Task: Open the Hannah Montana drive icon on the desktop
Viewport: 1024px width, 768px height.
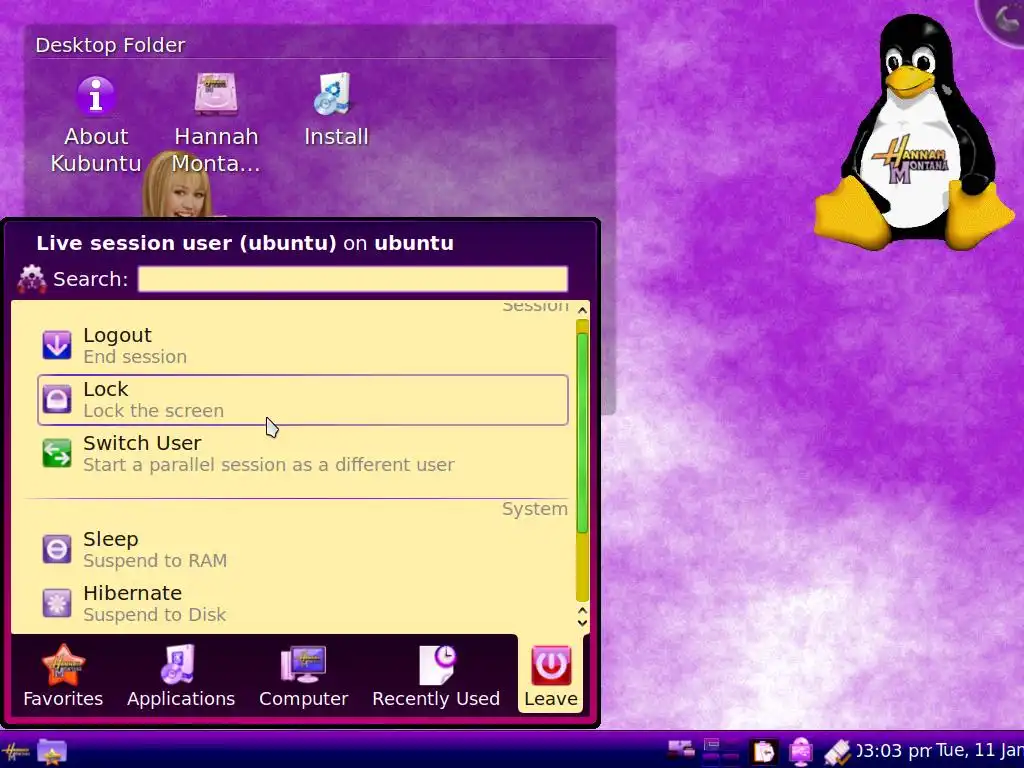Action: [x=216, y=124]
